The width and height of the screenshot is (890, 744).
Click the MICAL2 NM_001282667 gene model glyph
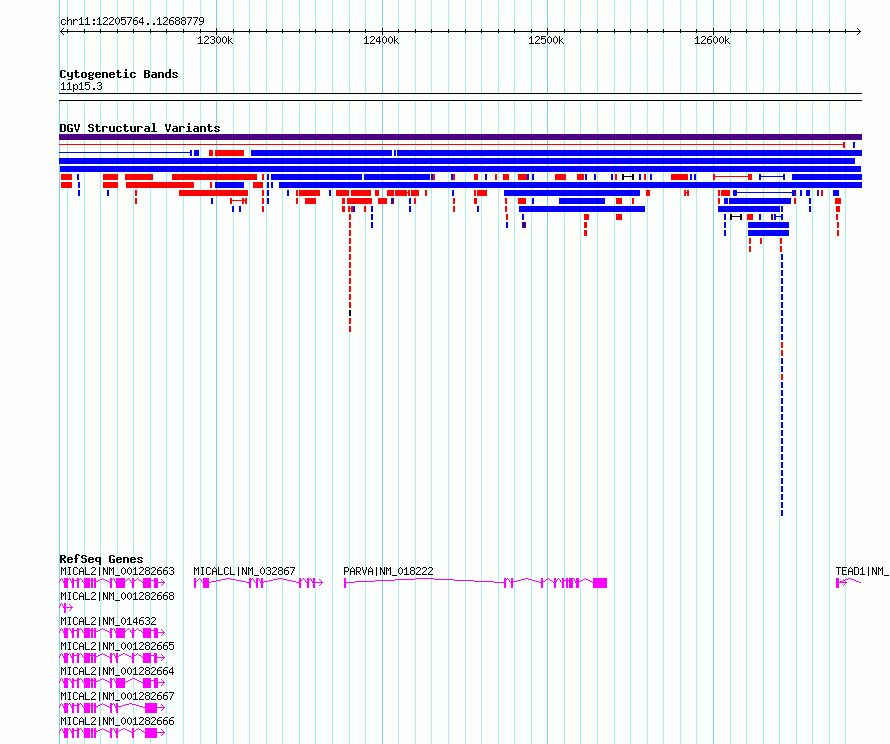[x=112, y=708]
